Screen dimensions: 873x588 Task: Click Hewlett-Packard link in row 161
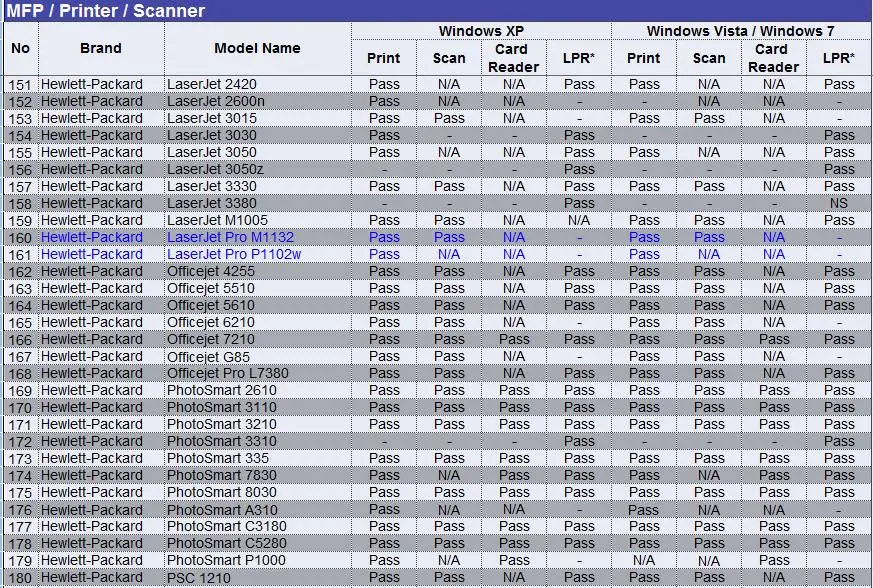pos(92,254)
